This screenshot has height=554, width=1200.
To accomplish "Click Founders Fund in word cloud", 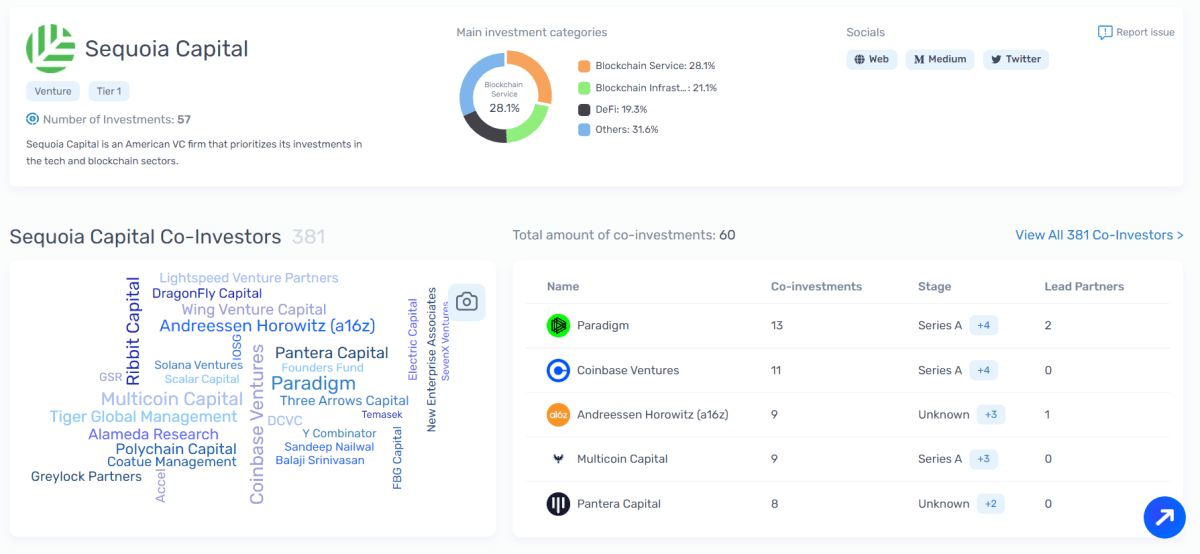I will [322, 367].
